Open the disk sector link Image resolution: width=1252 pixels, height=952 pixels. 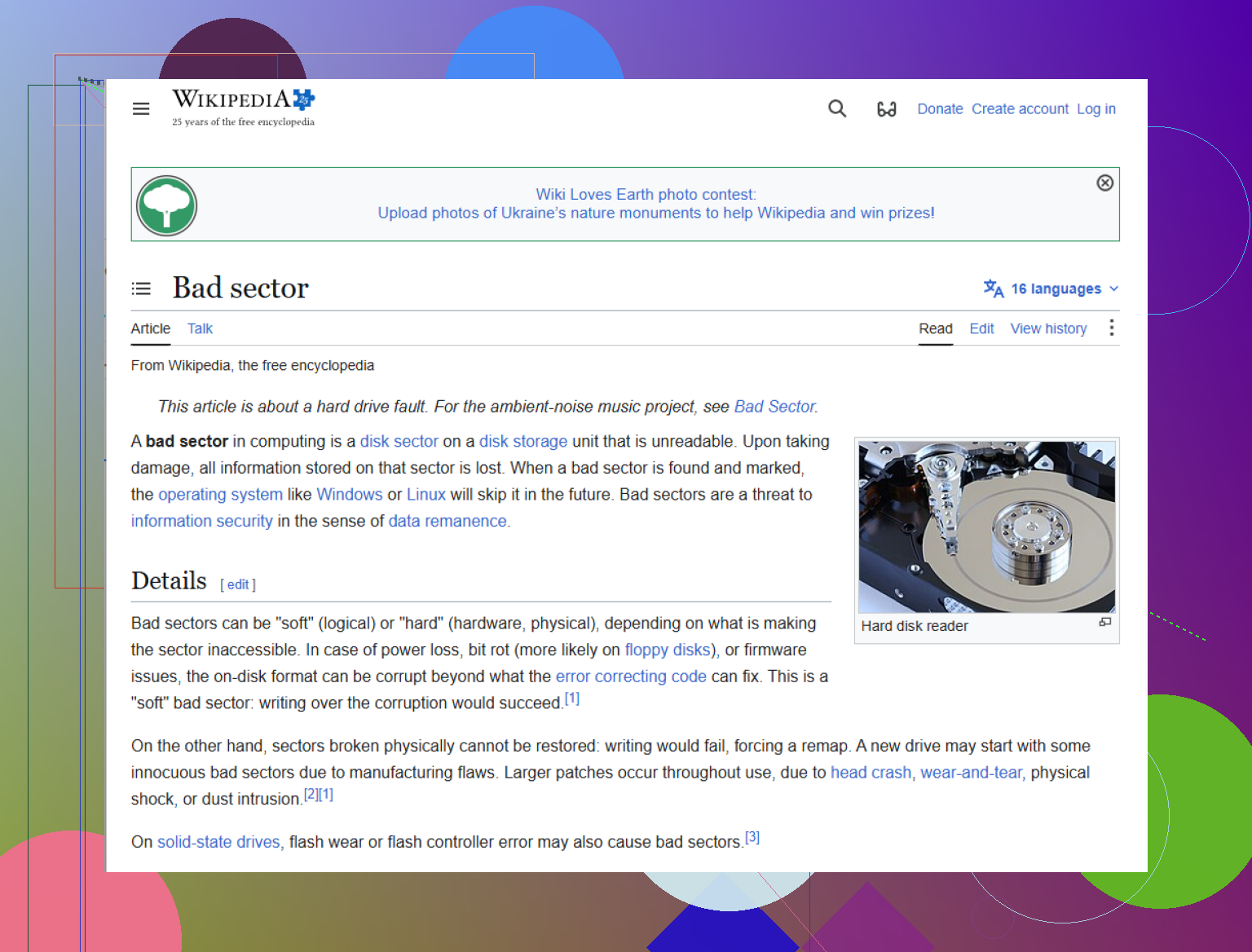click(399, 441)
